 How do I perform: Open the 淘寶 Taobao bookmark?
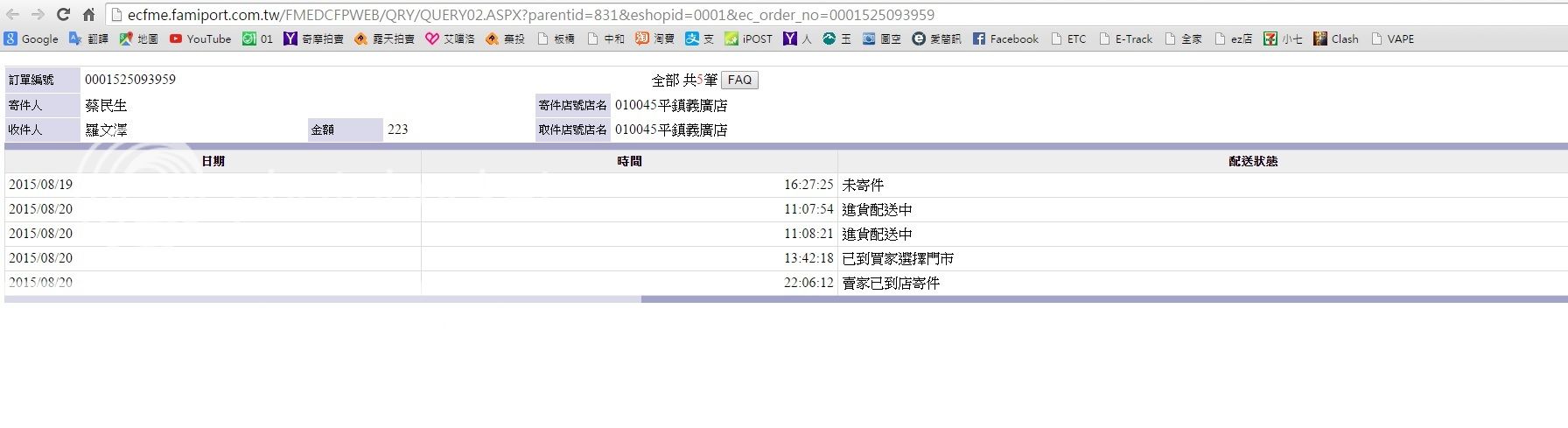click(655, 39)
